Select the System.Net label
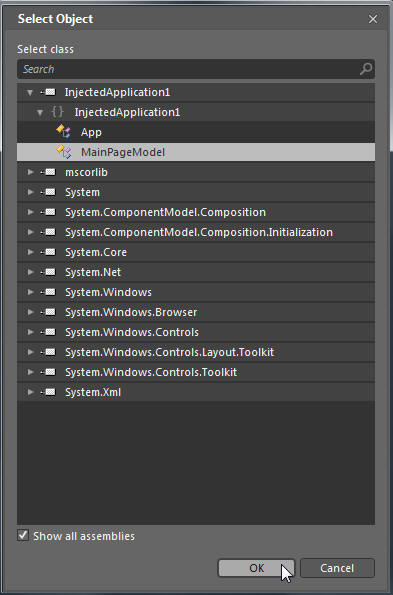Viewport: 393px width, 595px height. (93, 272)
